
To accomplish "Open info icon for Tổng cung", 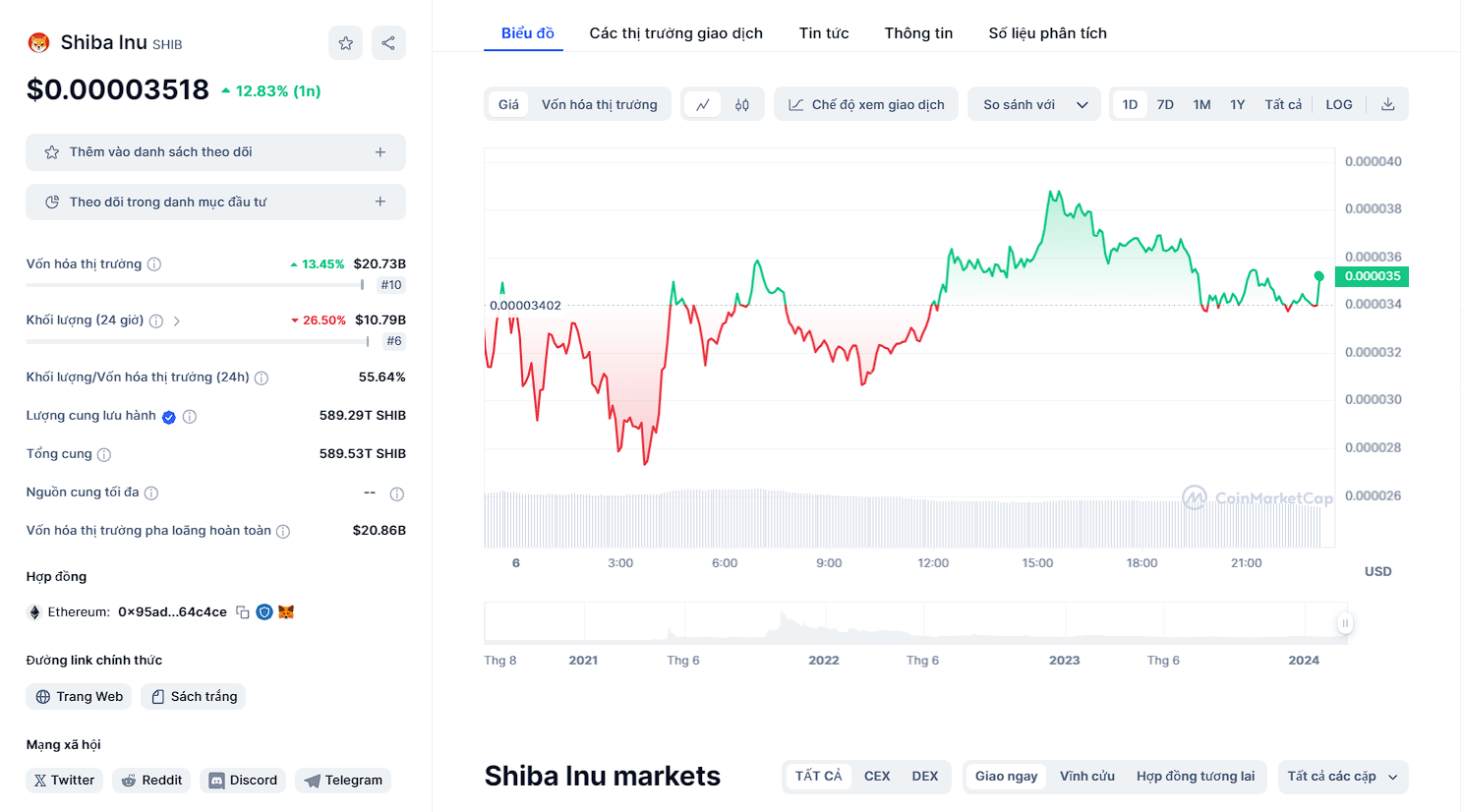I will [x=104, y=455].
